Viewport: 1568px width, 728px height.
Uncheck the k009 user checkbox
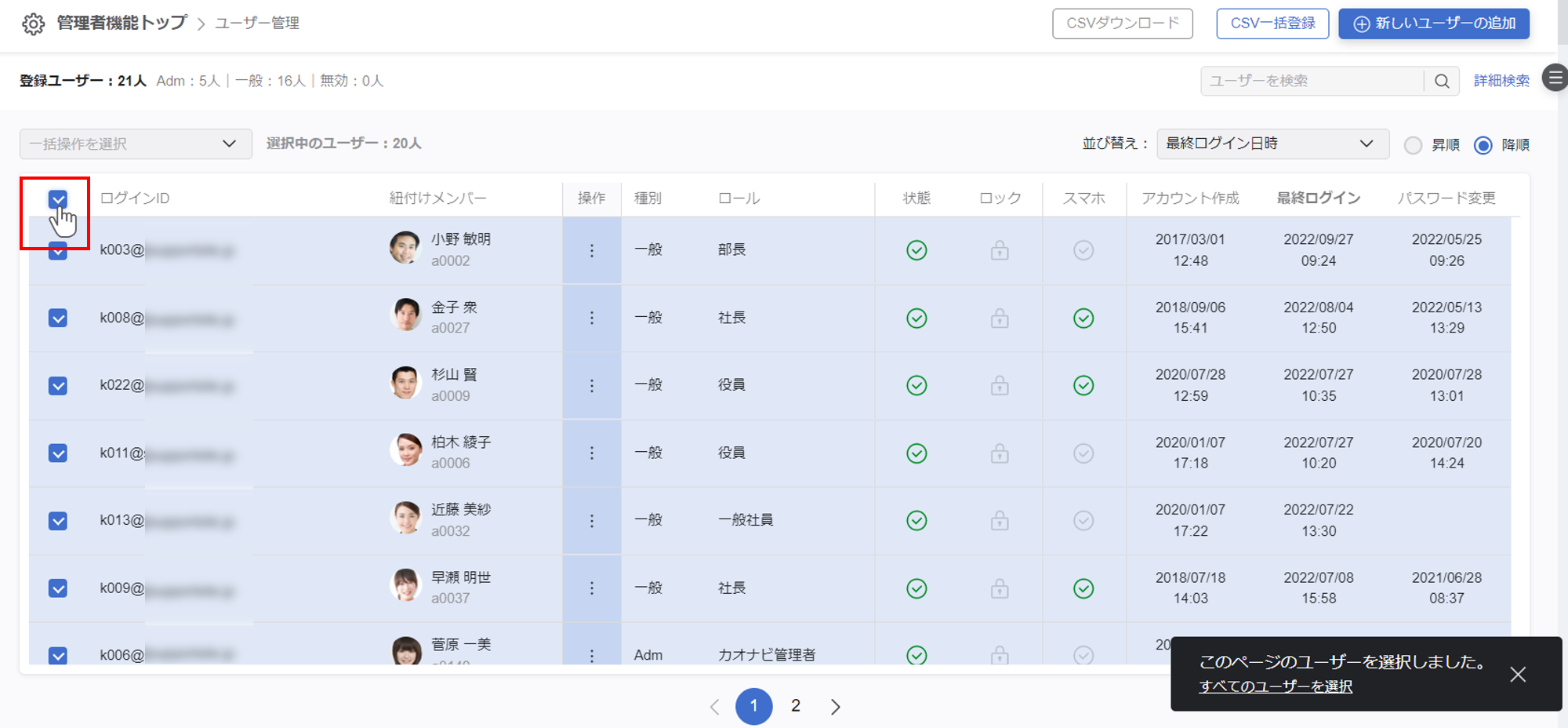[57, 588]
